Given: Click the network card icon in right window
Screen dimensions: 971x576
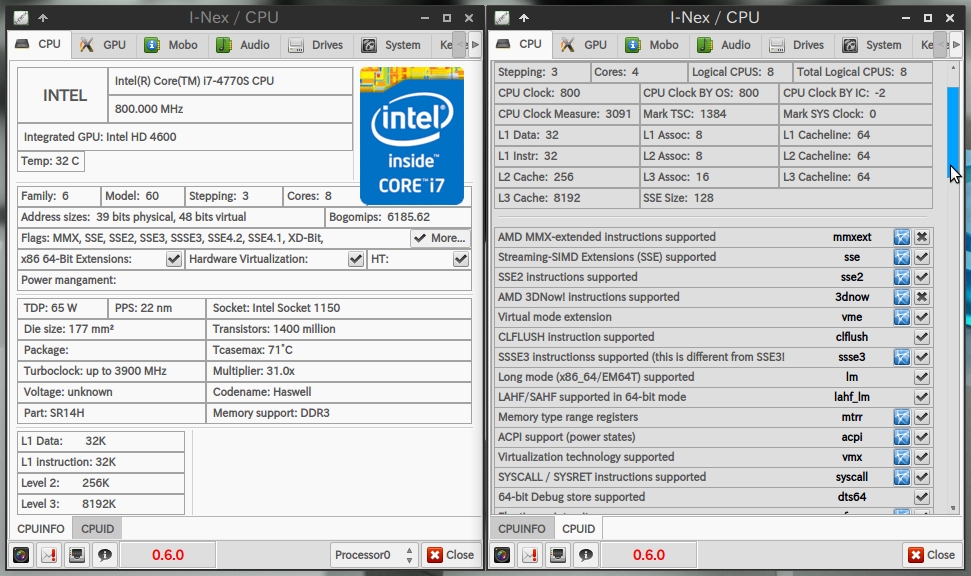Looking at the screenshot, I should pyautogui.click(x=558, y=555).
